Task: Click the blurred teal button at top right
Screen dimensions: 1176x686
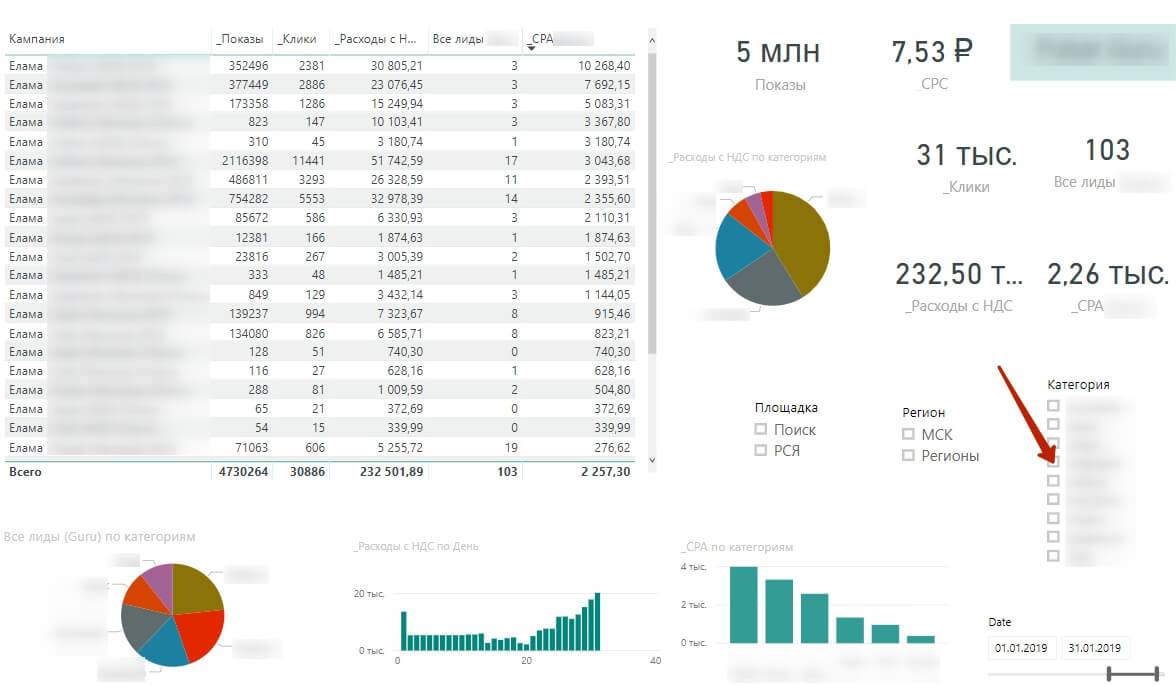Action: click(1088, 51)
